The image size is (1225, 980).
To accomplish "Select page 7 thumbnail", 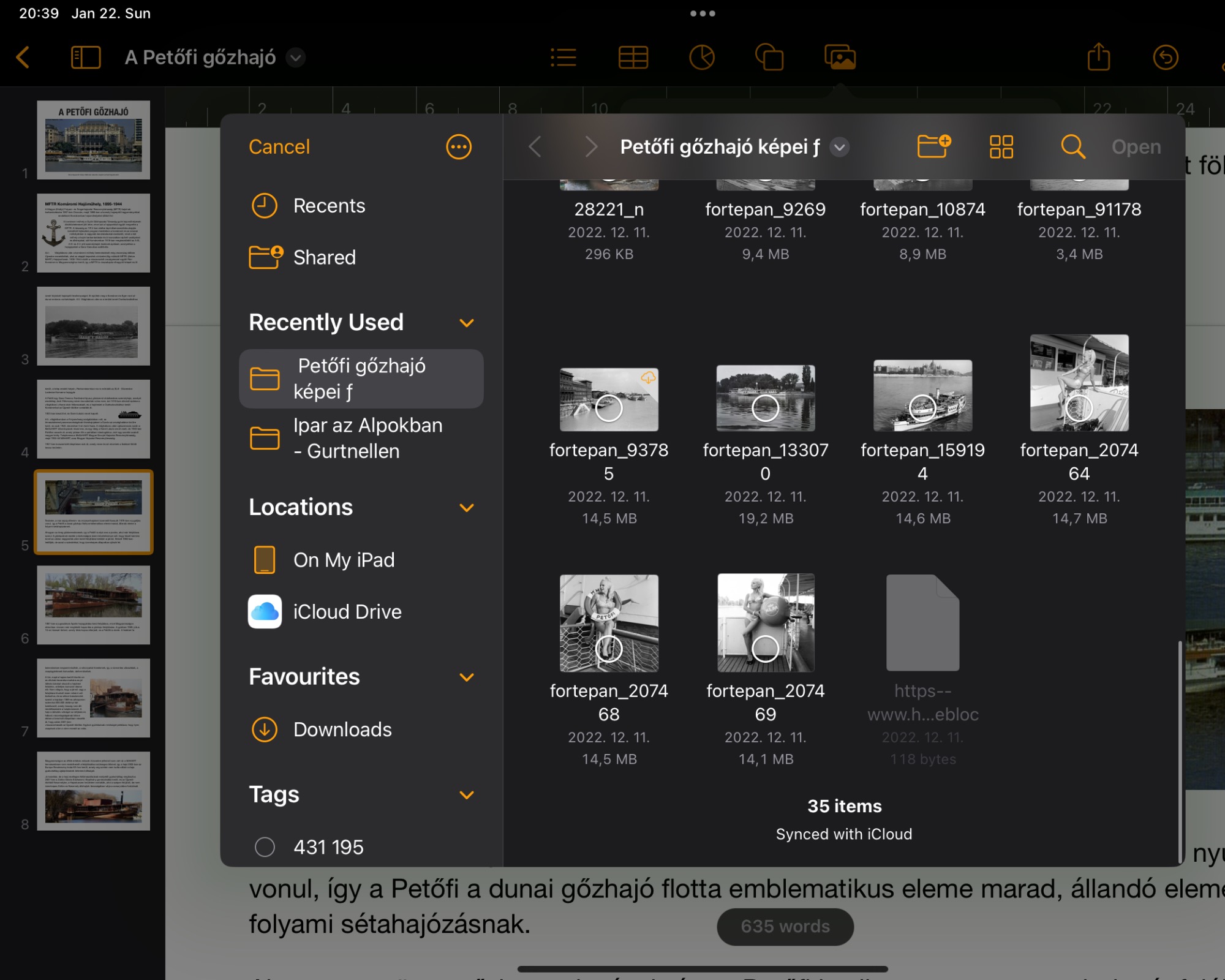I will [93, 698].
